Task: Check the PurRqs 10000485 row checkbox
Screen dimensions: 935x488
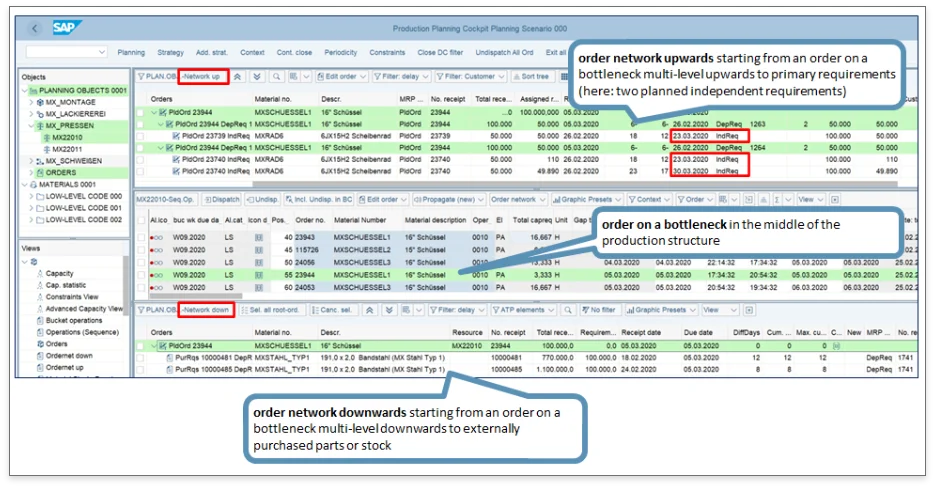Action: click(x=140, y=370)
